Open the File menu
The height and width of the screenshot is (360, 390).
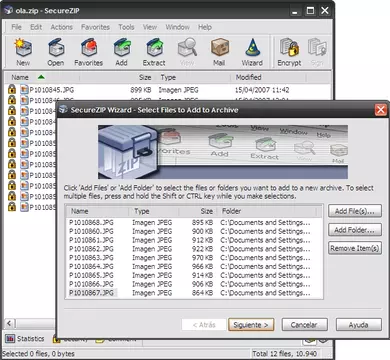tap(16, 27)
